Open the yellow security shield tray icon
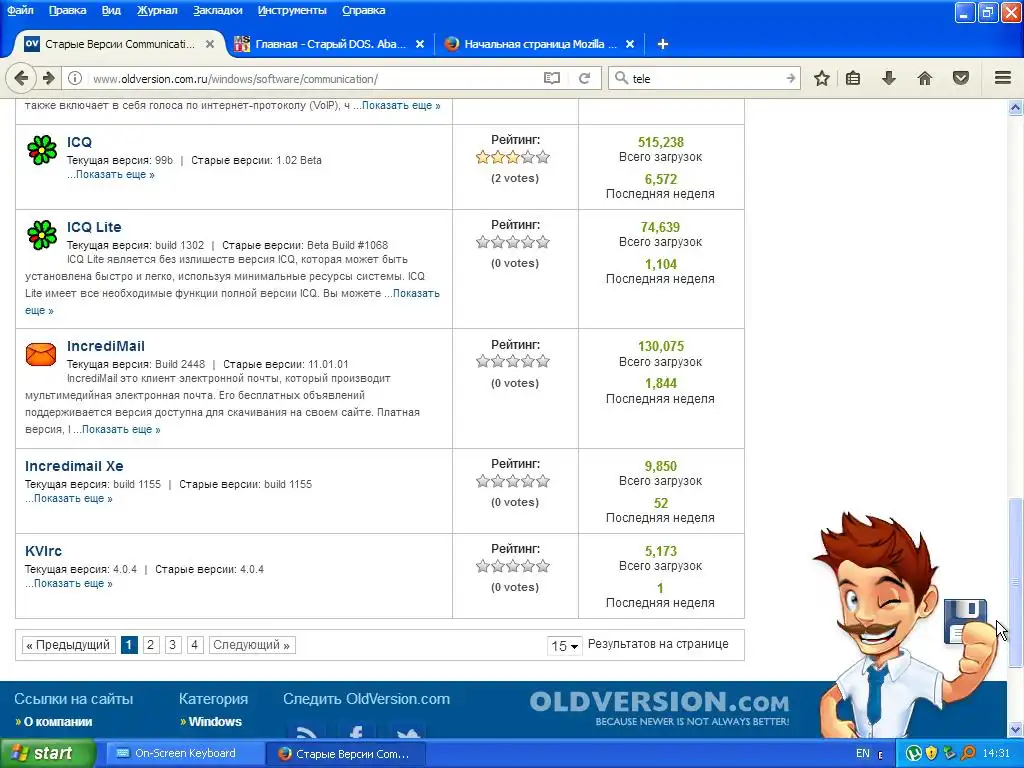 [x=931, y=754]
